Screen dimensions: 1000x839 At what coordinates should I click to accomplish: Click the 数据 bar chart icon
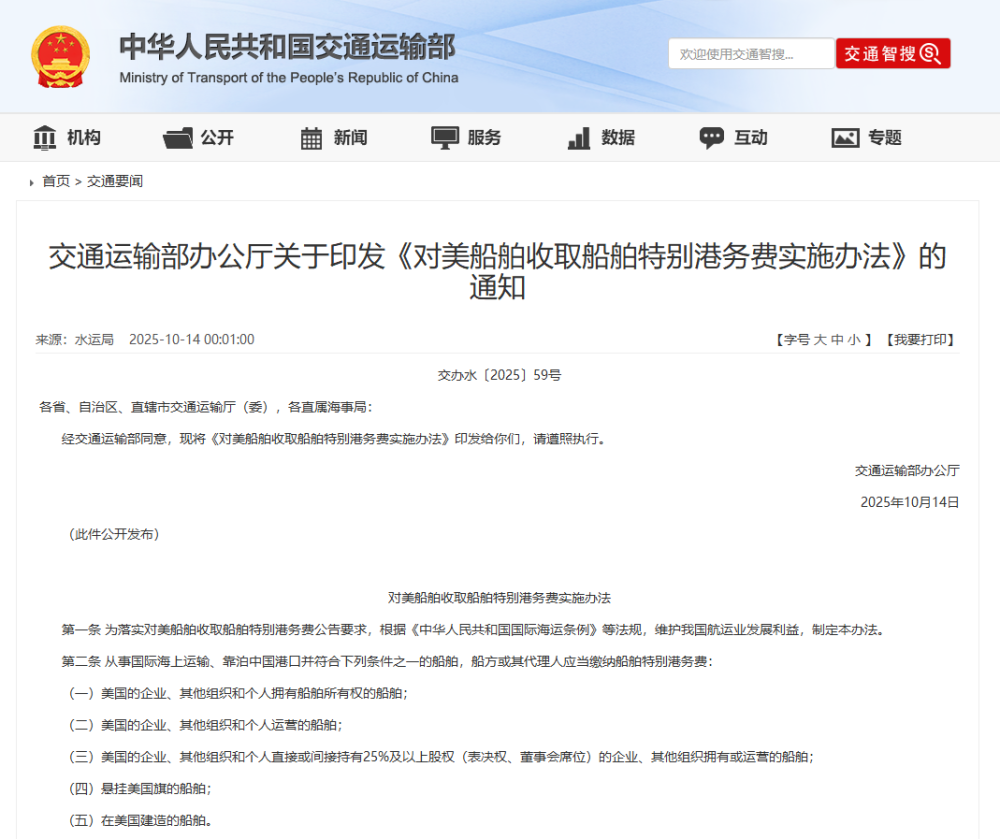[579, 138]
